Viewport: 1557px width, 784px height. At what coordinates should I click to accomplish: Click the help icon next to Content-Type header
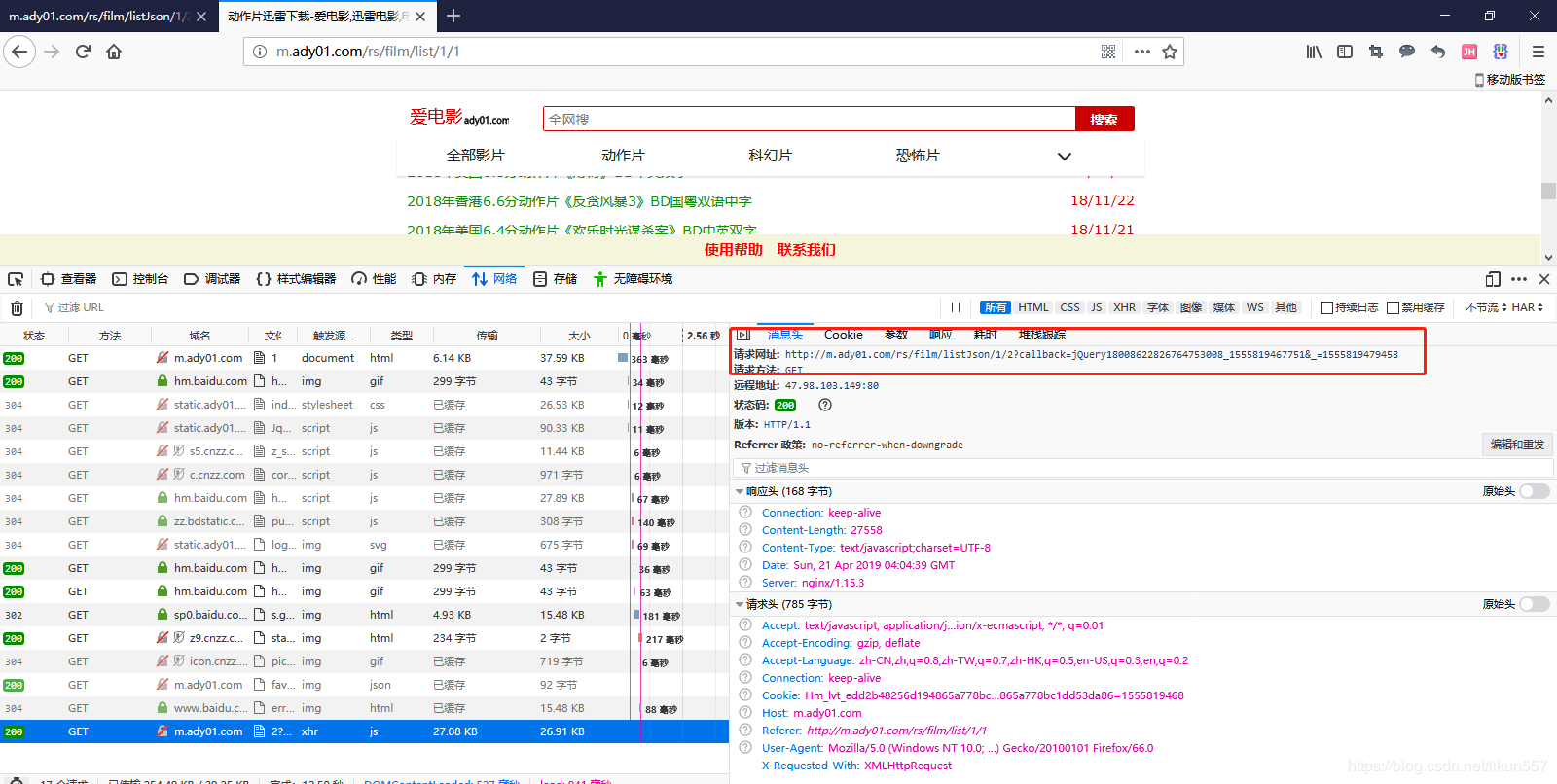click(x=745, y=548)
